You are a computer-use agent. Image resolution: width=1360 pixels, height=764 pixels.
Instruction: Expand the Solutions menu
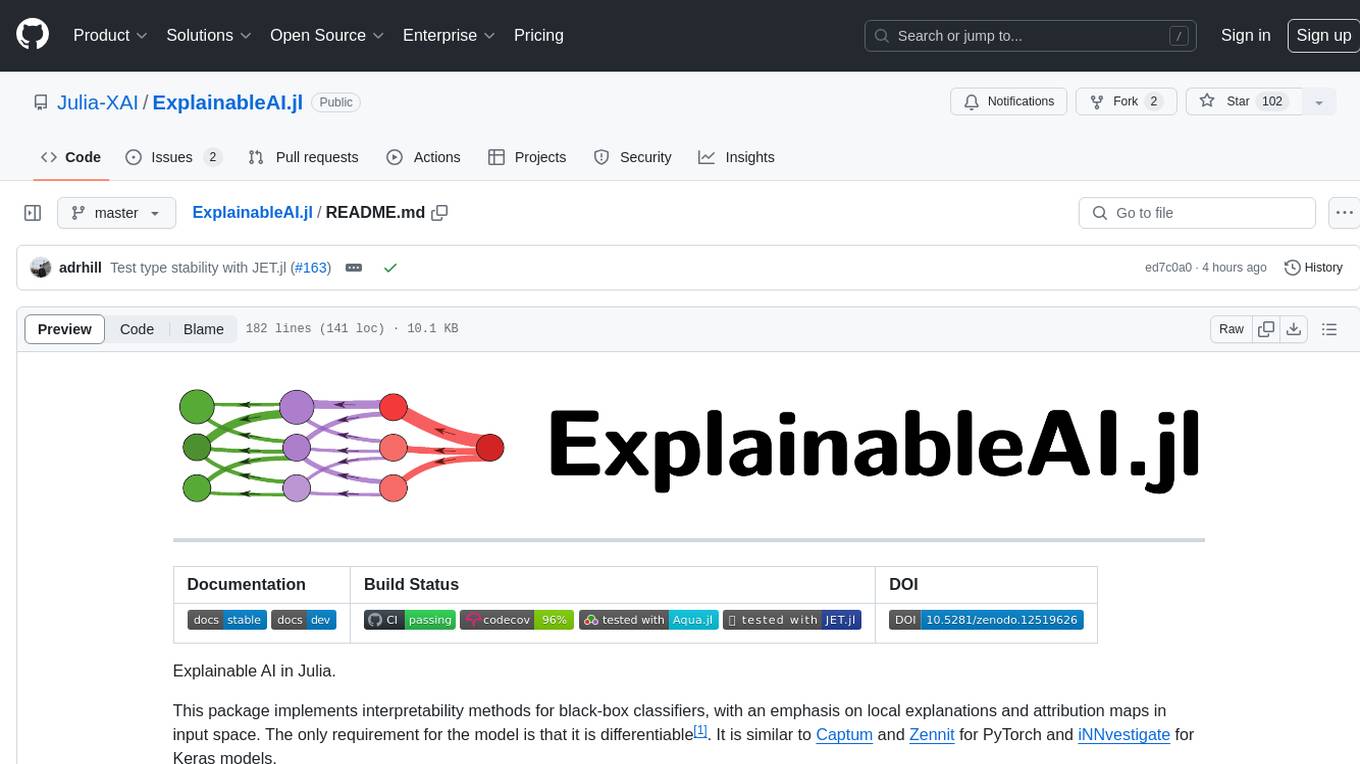[208, 35]
